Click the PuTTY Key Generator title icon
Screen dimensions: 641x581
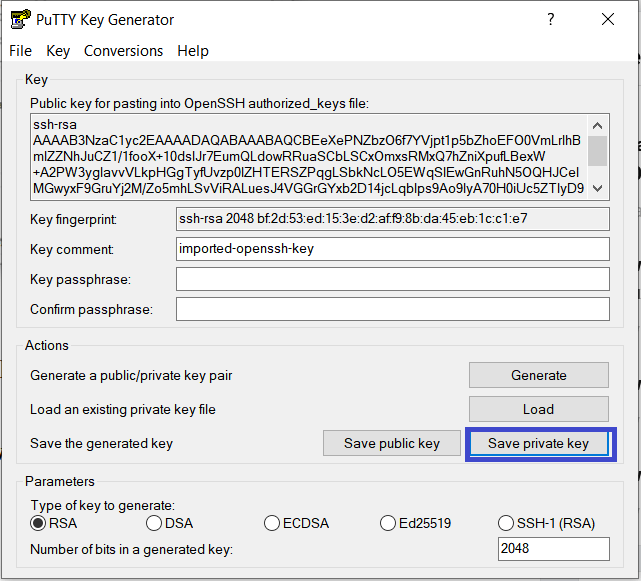[x=20, y=19]
